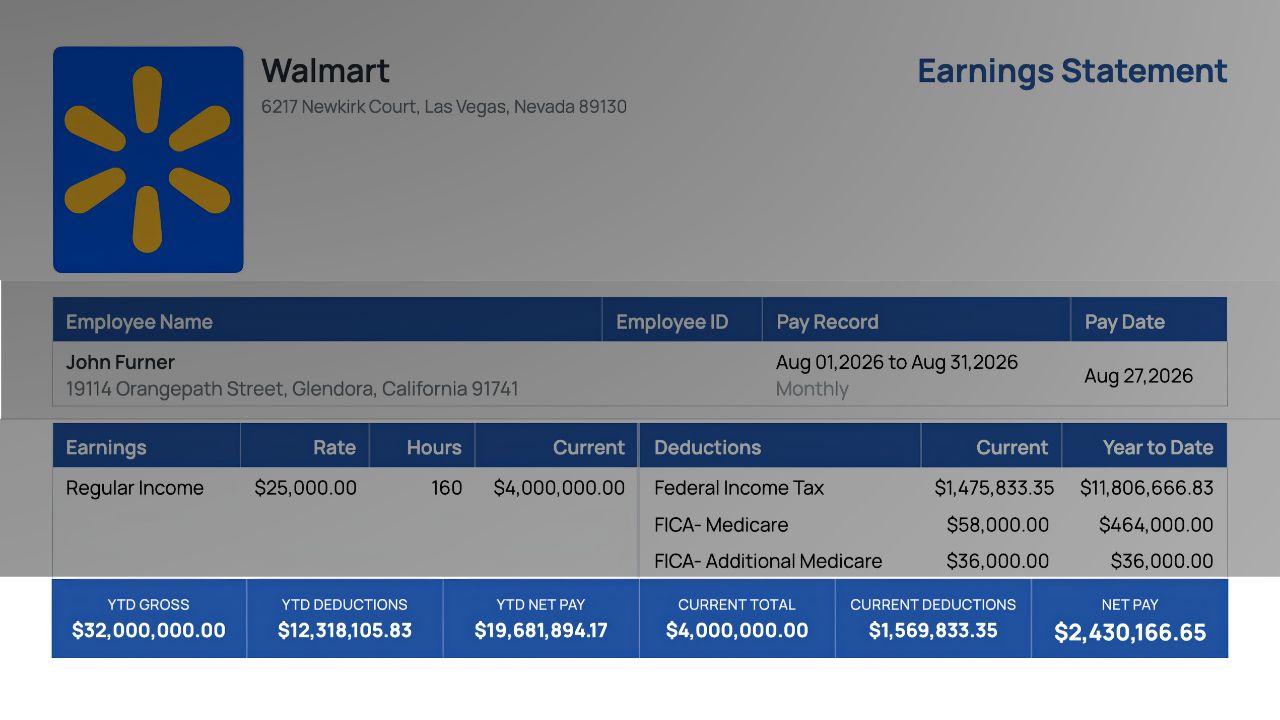Click the rate value '$25,000.00'
Viewport: 1280px width, 720px height.
coord(305,488)
